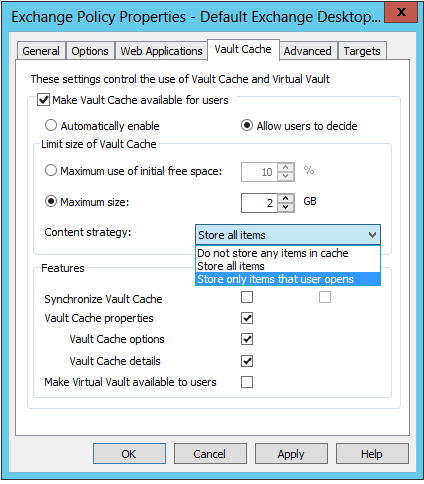Viewport: 424px width, 484px height.
Task: Click the OK button
Action: point(129,454)
